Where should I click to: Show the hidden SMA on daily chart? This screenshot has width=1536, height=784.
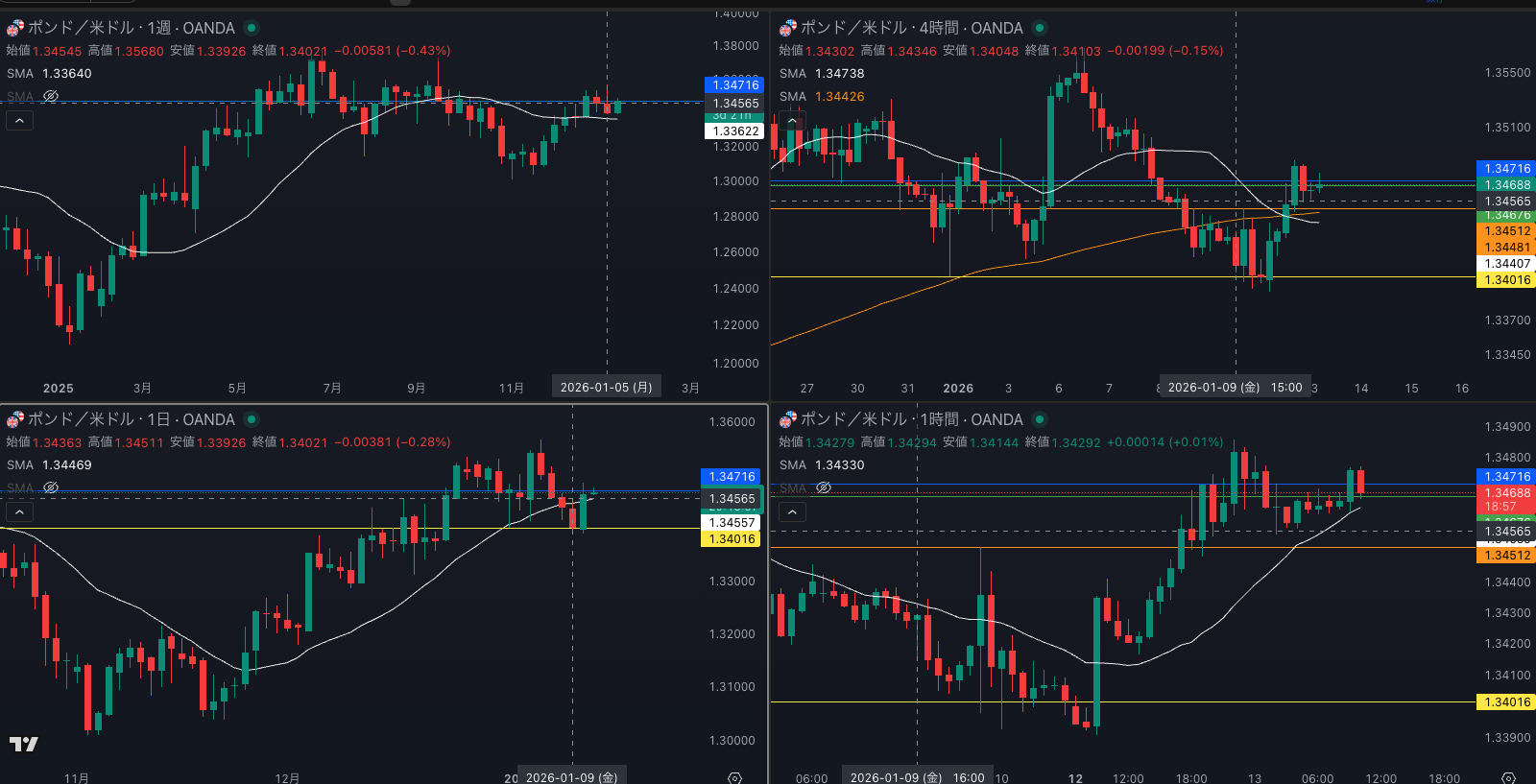point(51,487)
